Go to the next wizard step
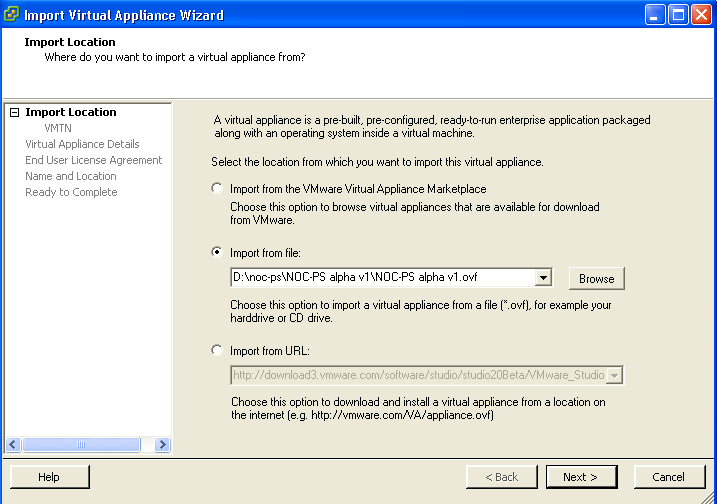 [581, 477]
